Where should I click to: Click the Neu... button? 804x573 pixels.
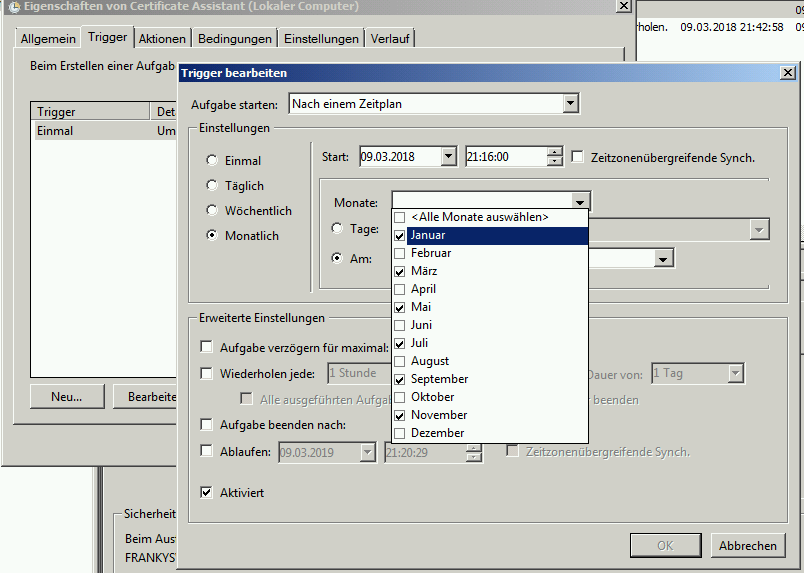tap(66, 396)
